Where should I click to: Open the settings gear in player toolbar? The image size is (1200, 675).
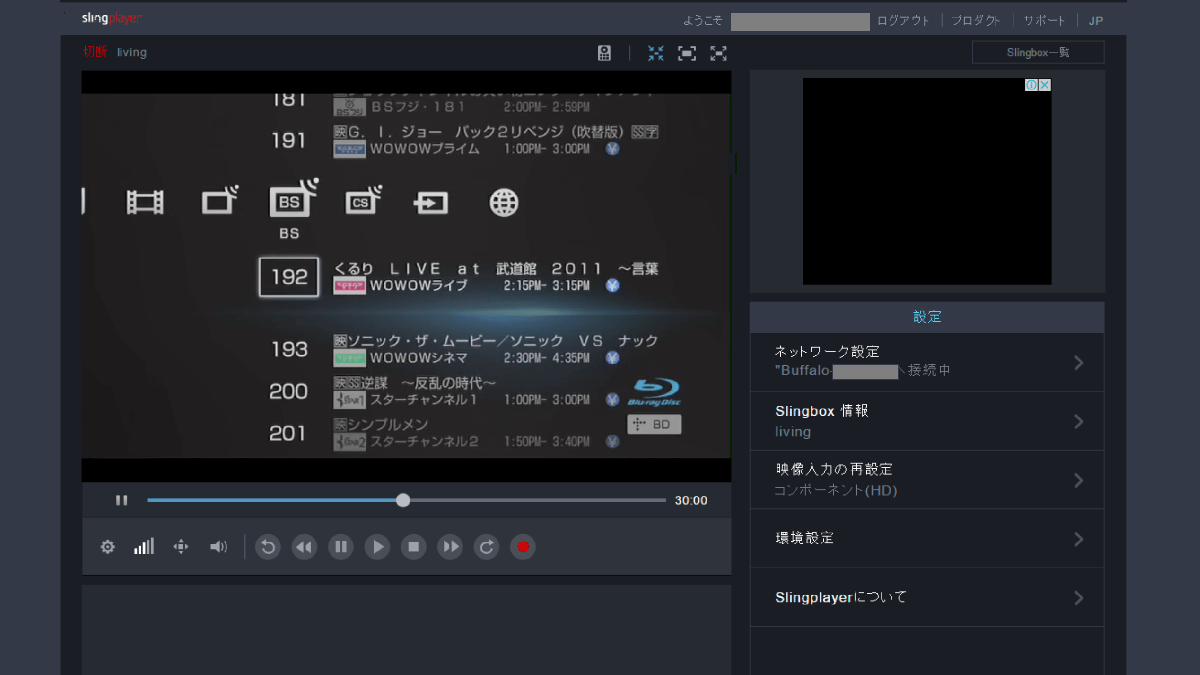[108, 547]
